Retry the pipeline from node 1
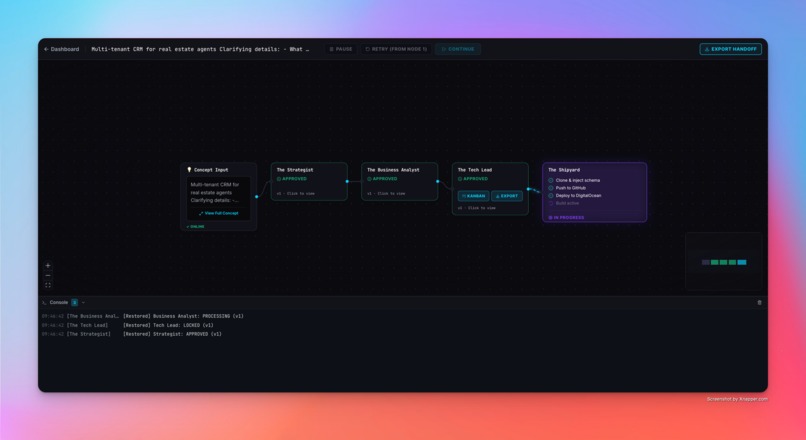Image resolution: width=806 pixels, height=440 pixels. (x=396, y=49)
